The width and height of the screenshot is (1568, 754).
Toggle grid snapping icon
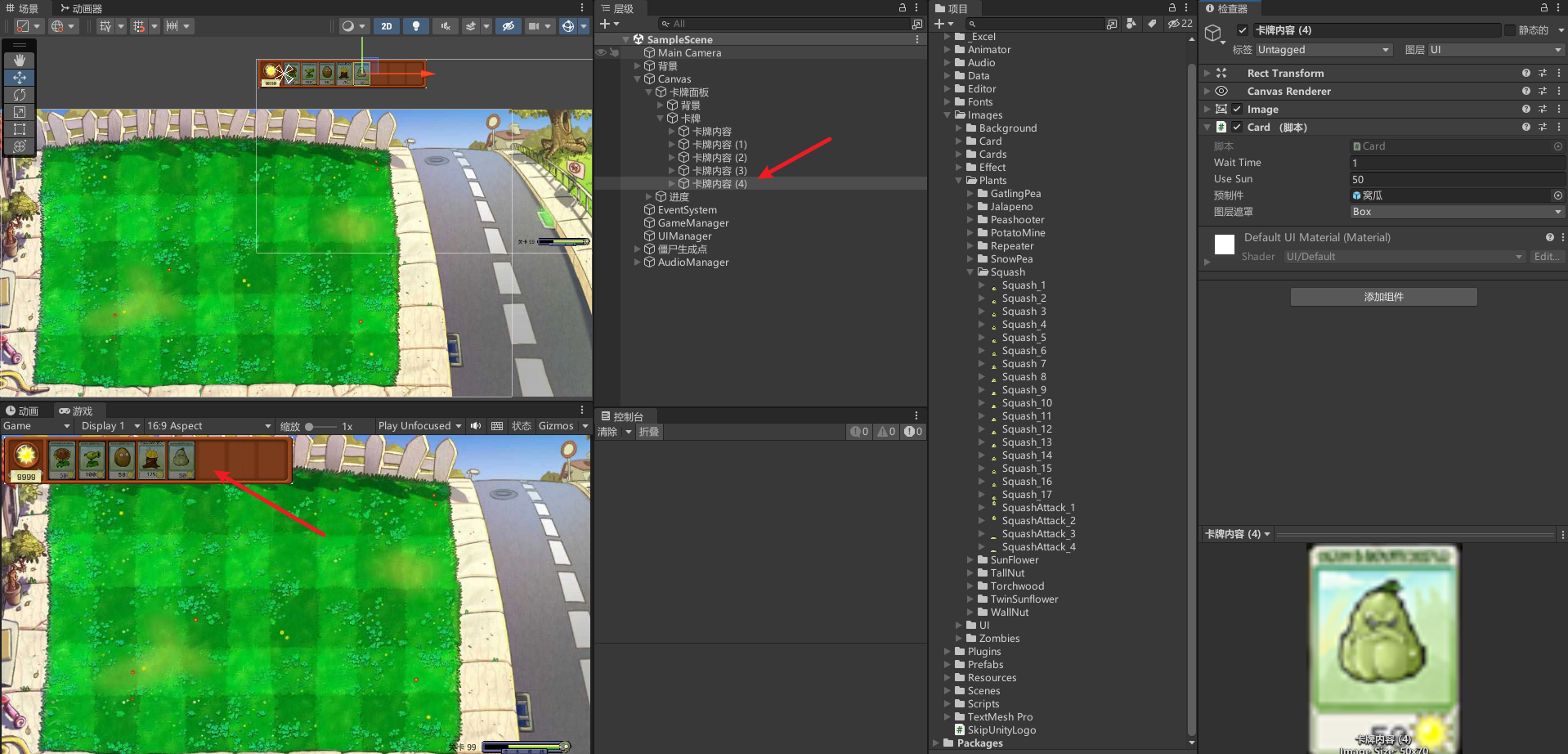[139, 26]
